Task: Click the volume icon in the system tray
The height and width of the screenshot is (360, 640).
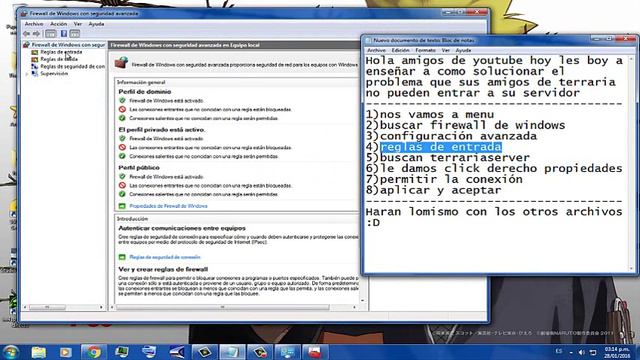Action: (582, 352)
